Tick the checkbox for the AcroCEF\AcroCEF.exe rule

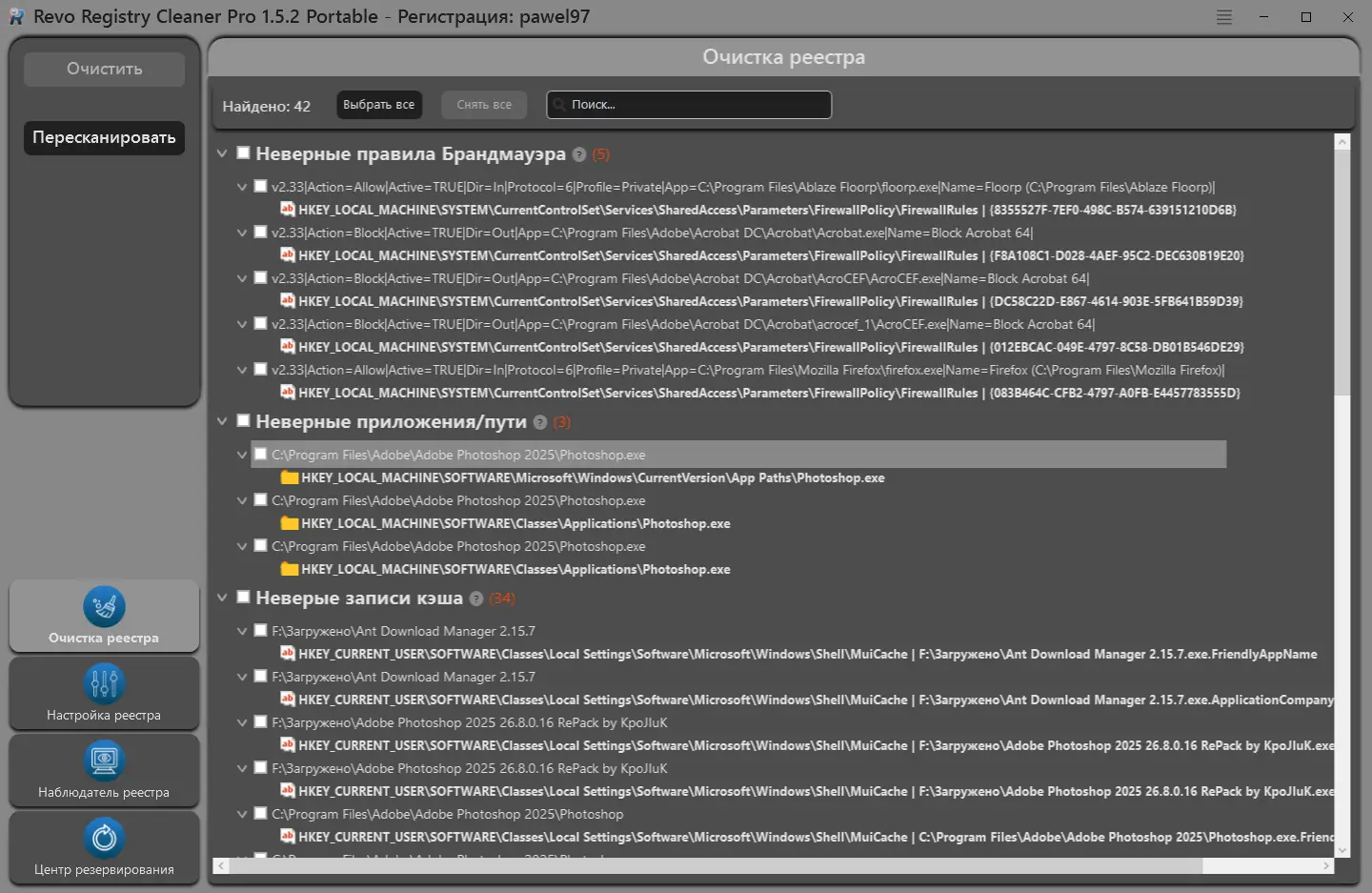260,277
